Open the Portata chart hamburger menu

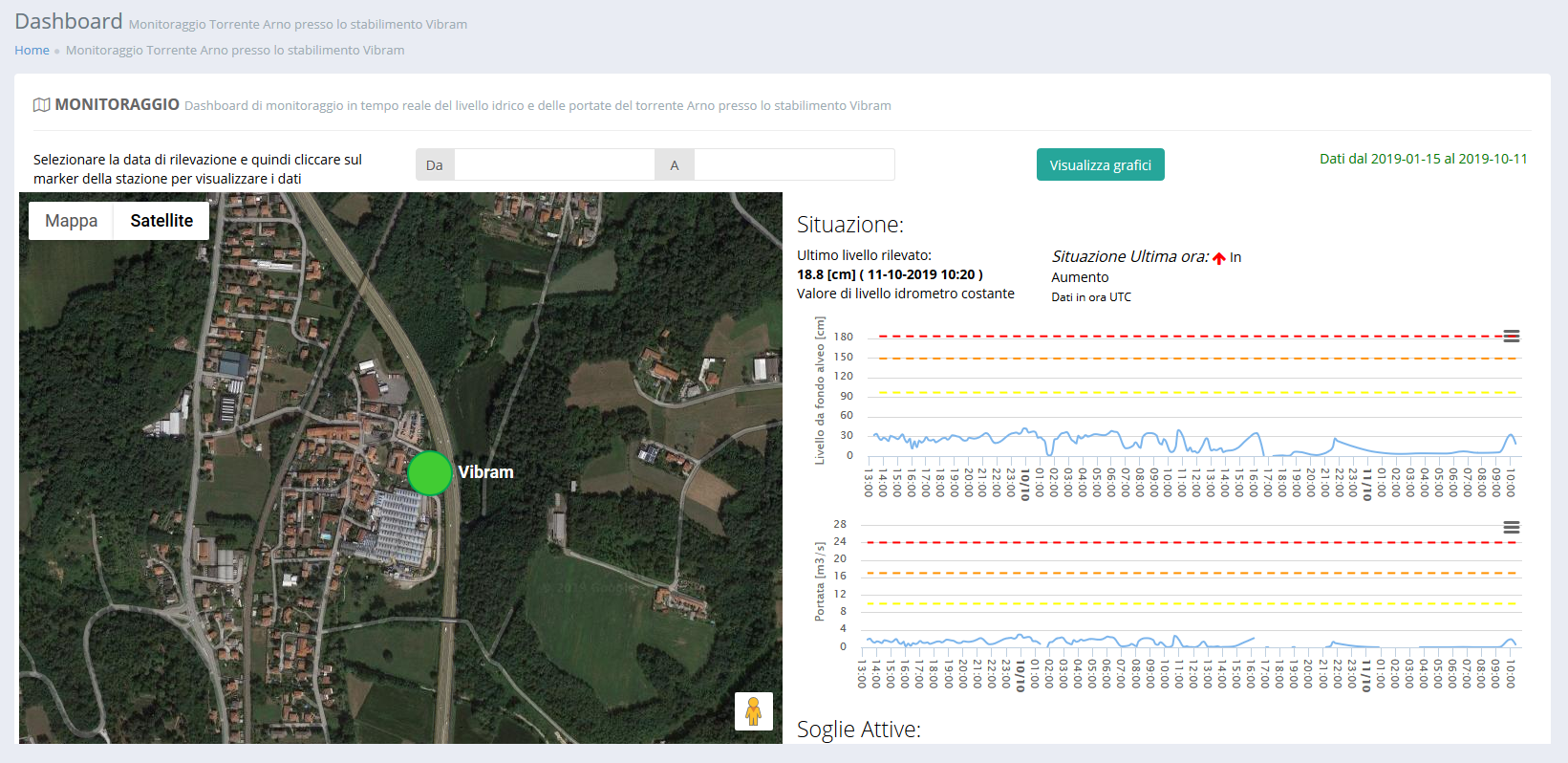pyautogui.click(x=1511, y=528)
